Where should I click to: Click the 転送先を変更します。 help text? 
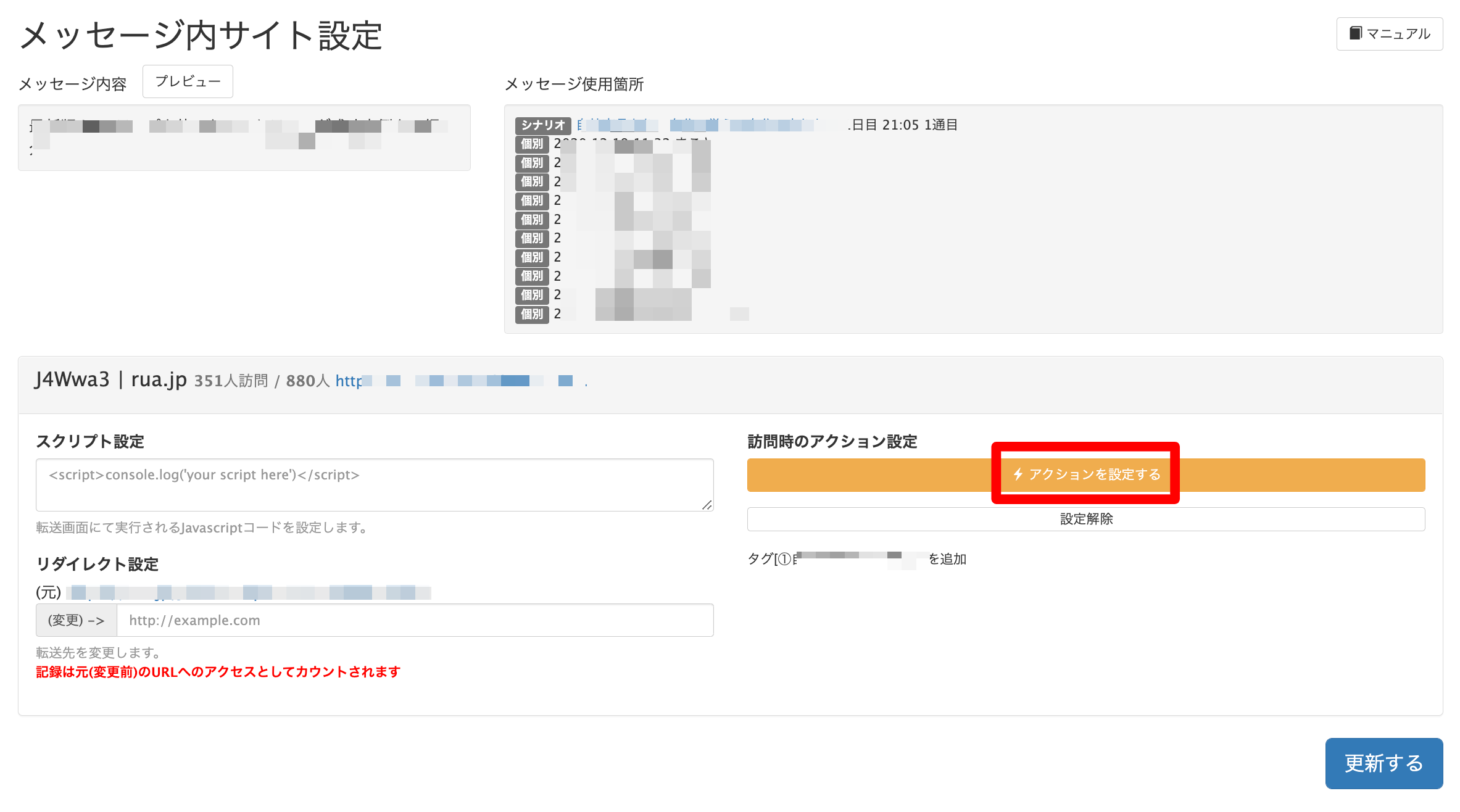pos(98,653)
